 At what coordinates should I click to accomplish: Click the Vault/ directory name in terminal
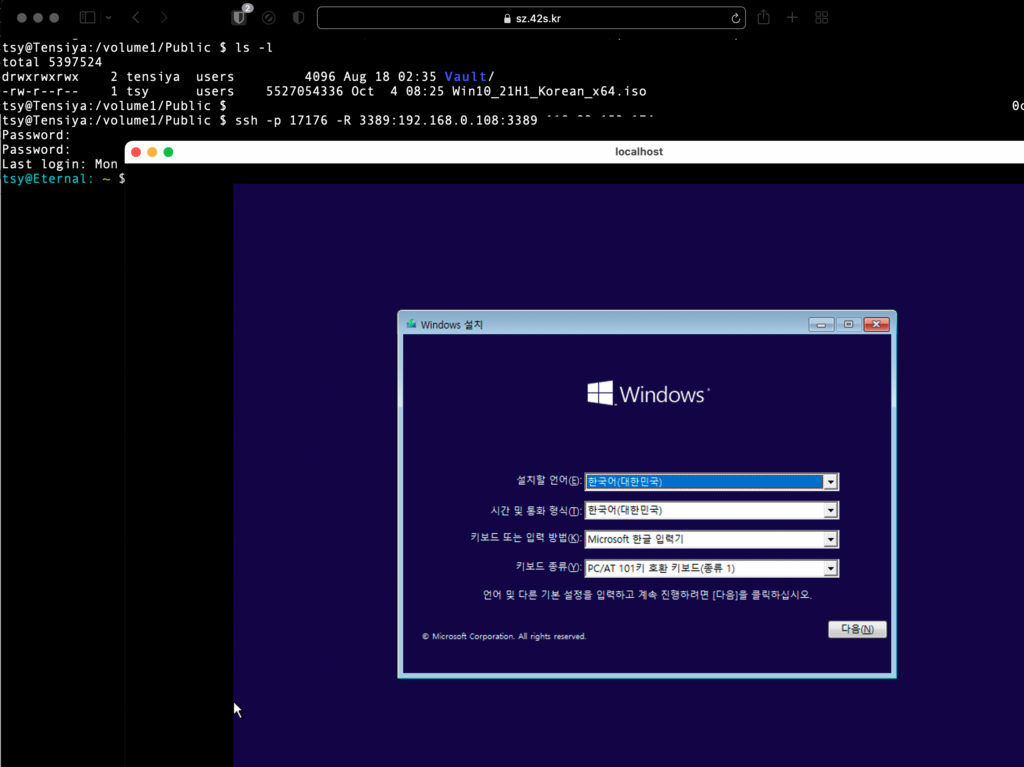(470, 76)
